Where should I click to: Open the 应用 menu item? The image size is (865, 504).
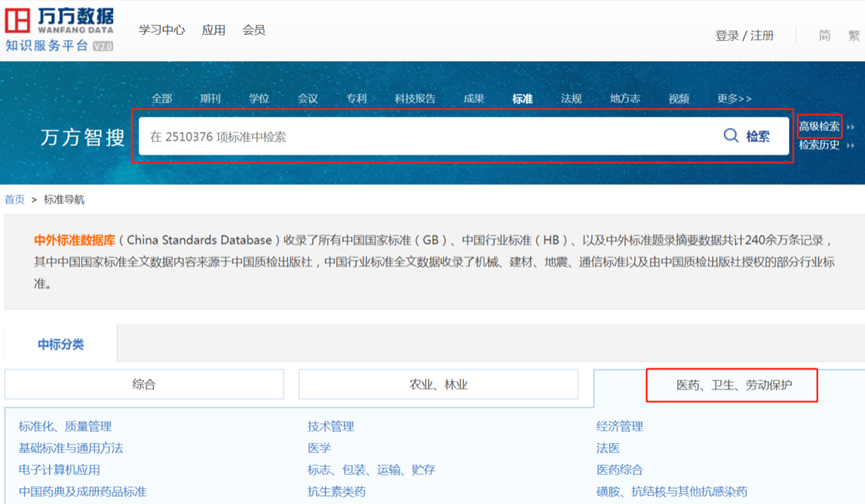tap(213, 30)
